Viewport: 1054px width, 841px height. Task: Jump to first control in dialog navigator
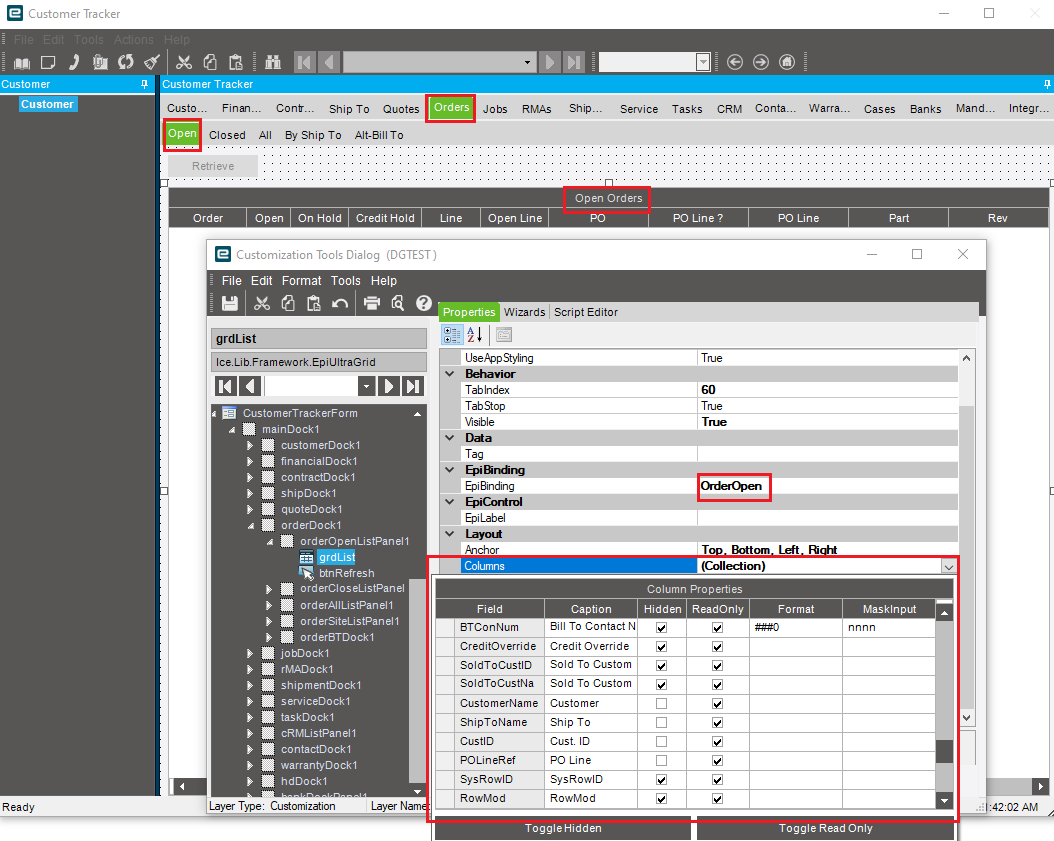[x=226, y=386]
